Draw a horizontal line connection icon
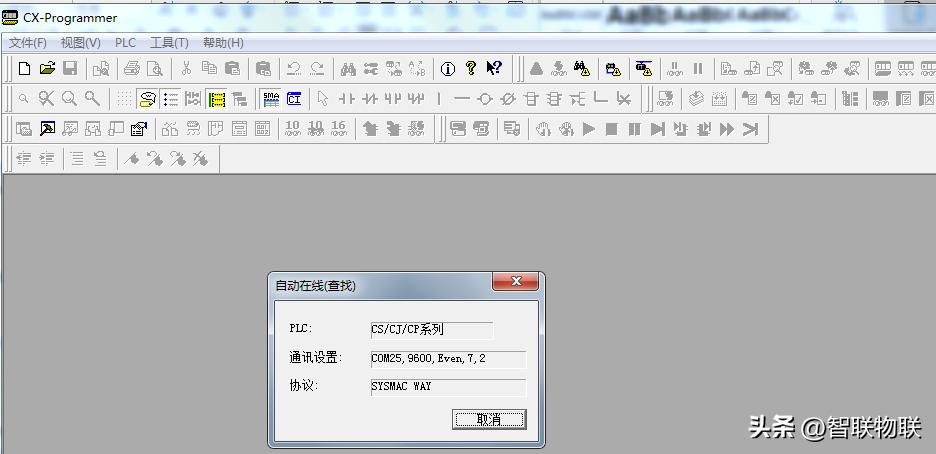This screenshot has height=454, width=936. 461,98
